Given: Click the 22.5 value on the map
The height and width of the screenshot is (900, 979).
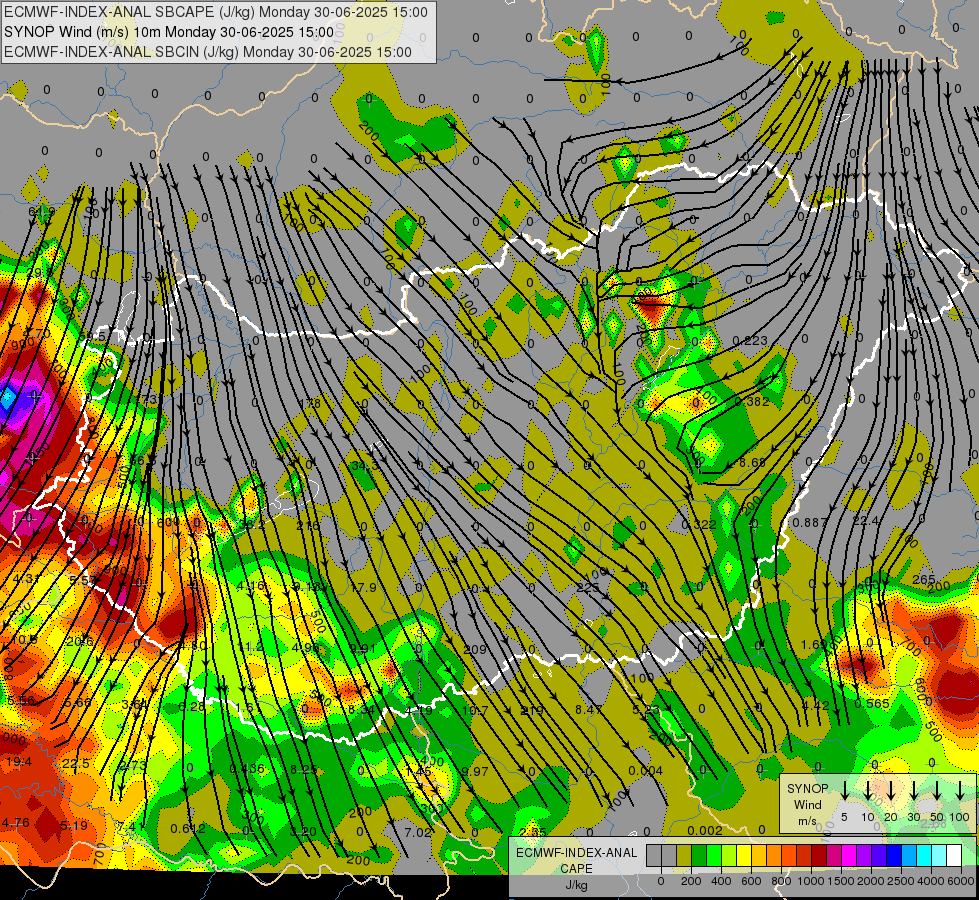Looking at the screenshot, I should (76, 763).
